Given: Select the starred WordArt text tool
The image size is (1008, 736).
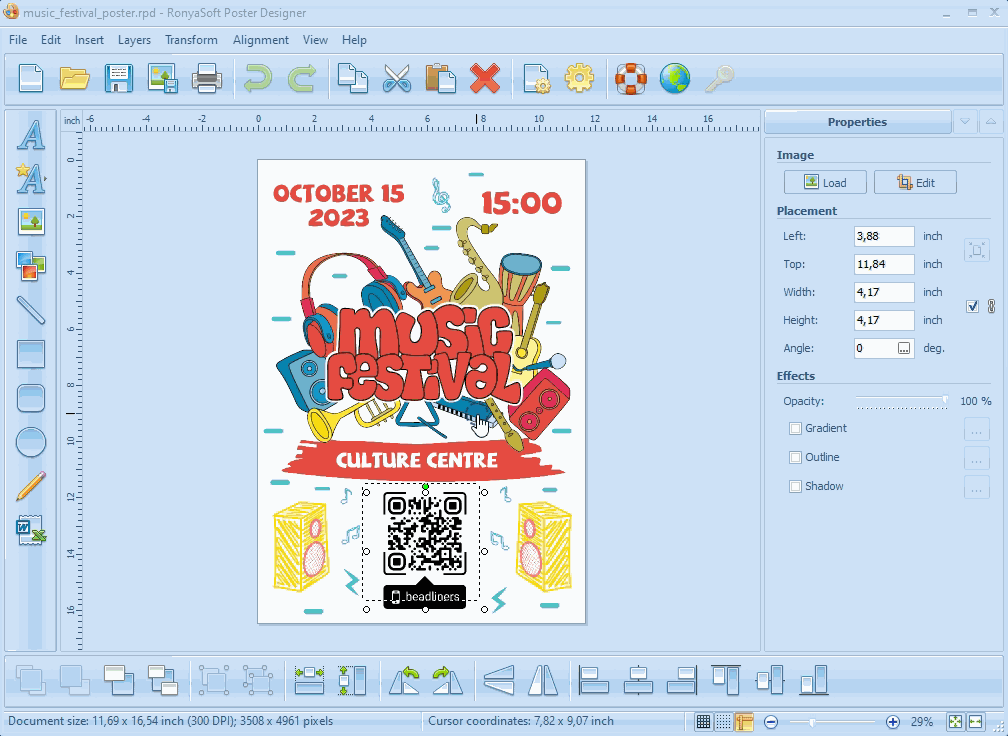Looking at the screenshot, I should (x=31, y=179).
